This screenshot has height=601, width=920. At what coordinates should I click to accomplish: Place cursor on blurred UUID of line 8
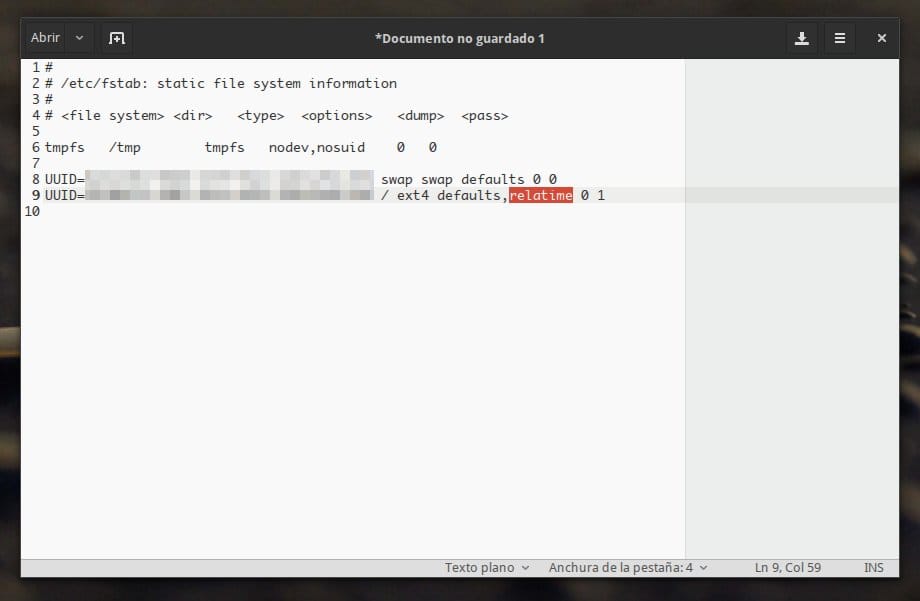[229, 178]
